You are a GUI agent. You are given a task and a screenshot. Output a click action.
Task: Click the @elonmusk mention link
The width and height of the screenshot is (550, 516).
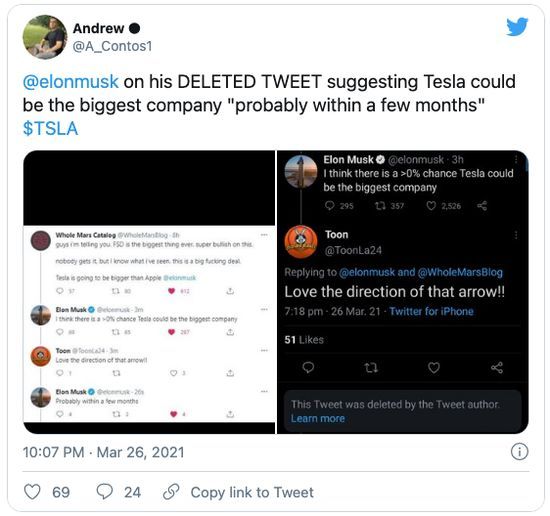click(x=71, y=82)
